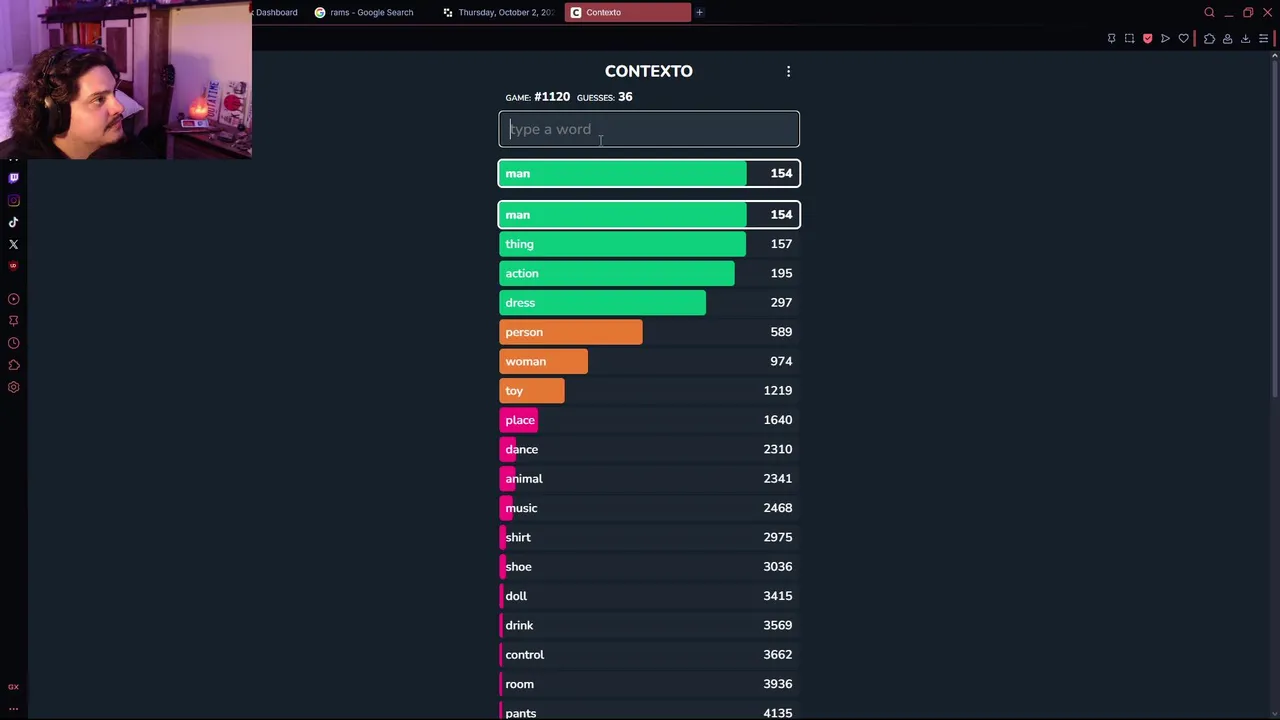1280x720 pixels.
Task: Open Twitch from the browser sidebar
Action: (x=13, y=178)
